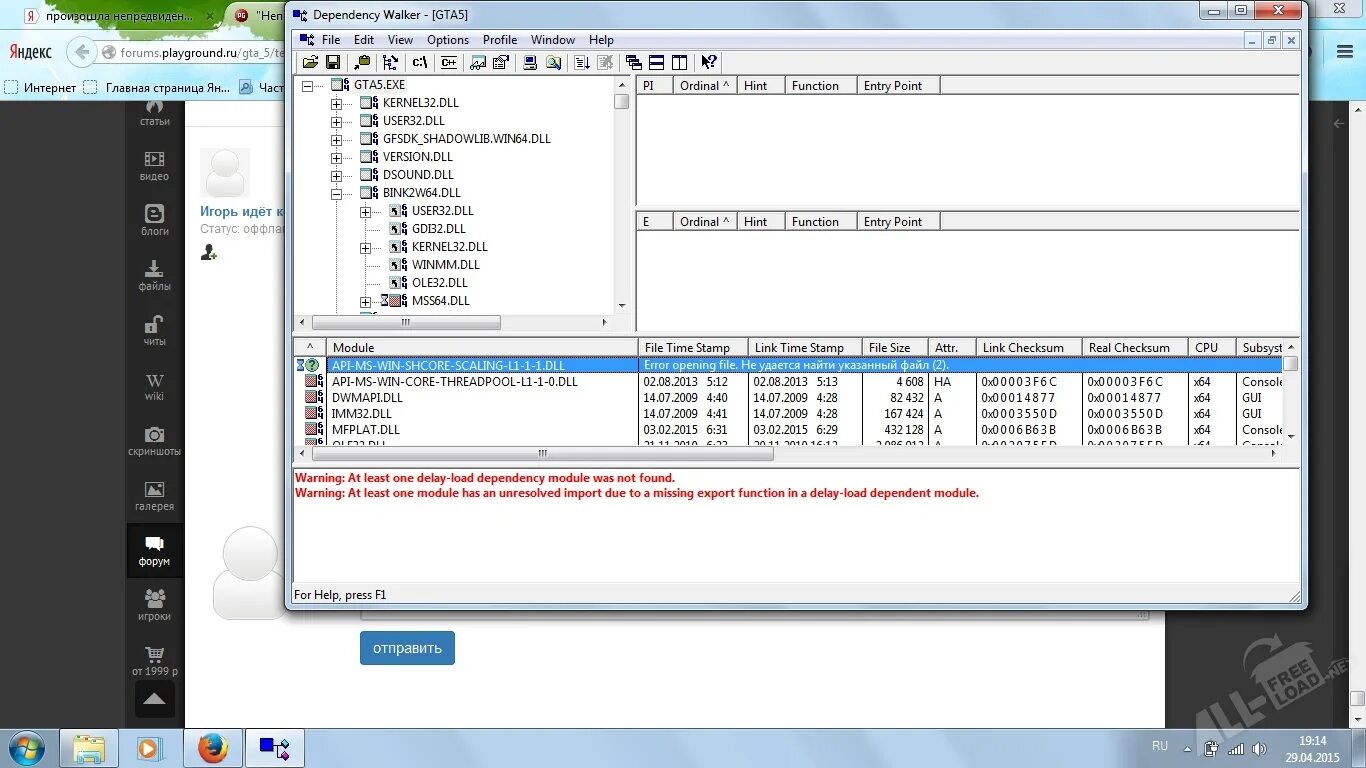
Task: Open System Information computer icon
Action: [530, 62]
